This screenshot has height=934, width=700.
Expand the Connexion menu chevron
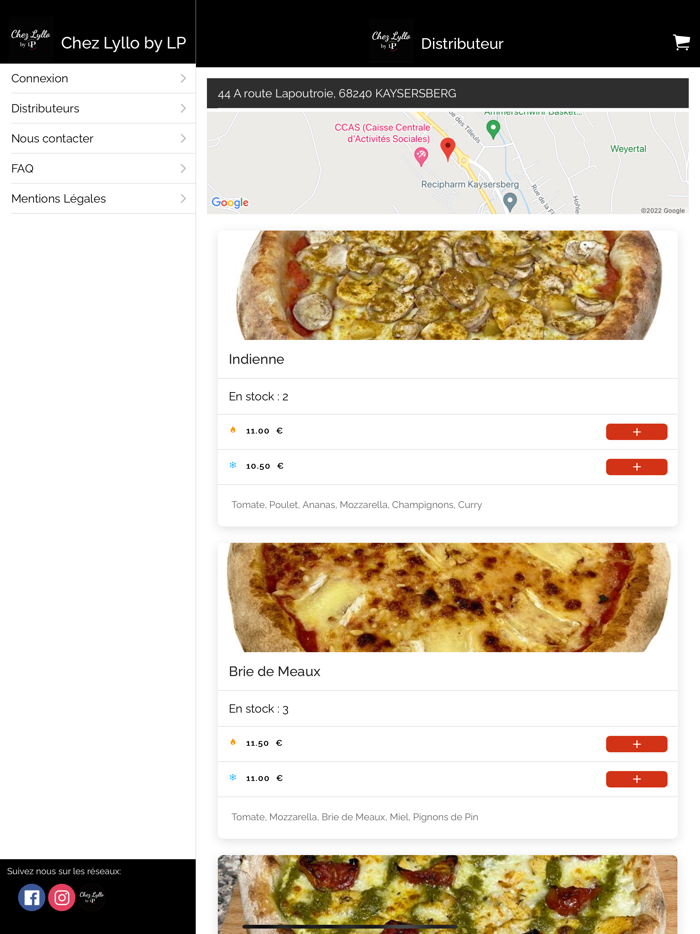[x=183, y=78]
